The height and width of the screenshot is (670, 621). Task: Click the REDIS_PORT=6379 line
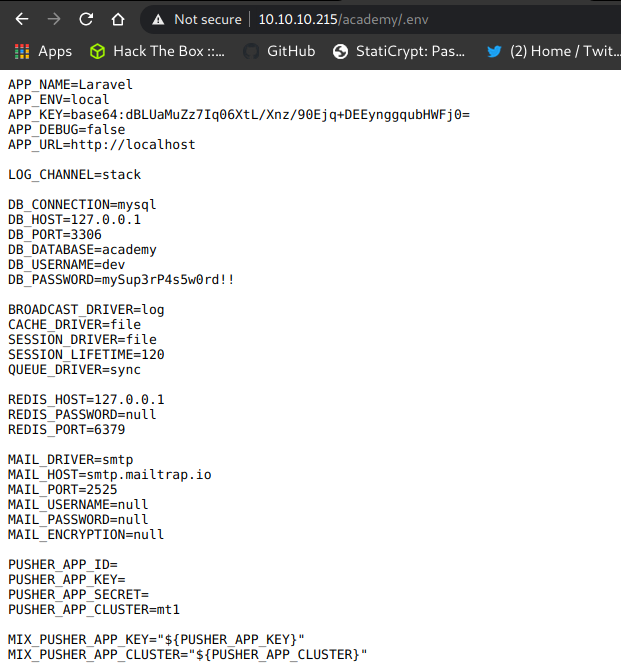click(x=67, y=429)
